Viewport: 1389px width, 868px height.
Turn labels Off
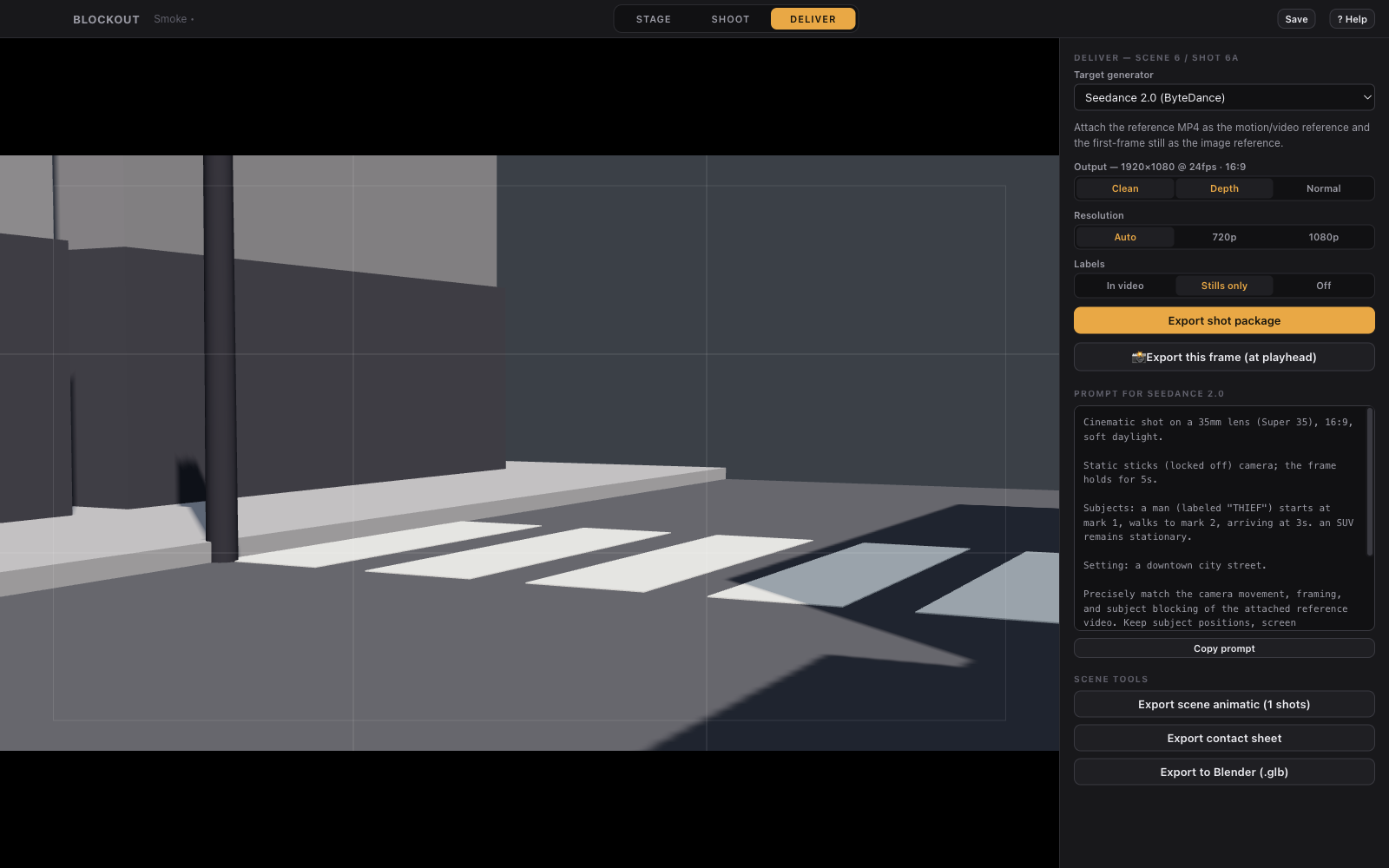1323,286
